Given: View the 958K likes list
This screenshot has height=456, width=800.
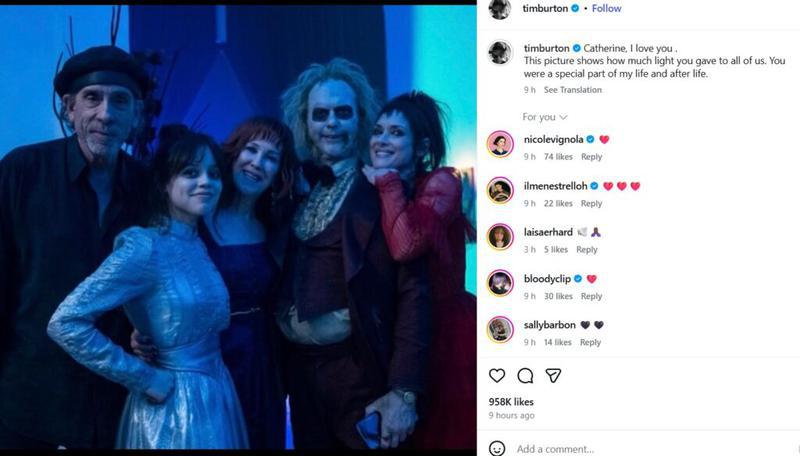Looking at the screenshot, I should [511, 402].
